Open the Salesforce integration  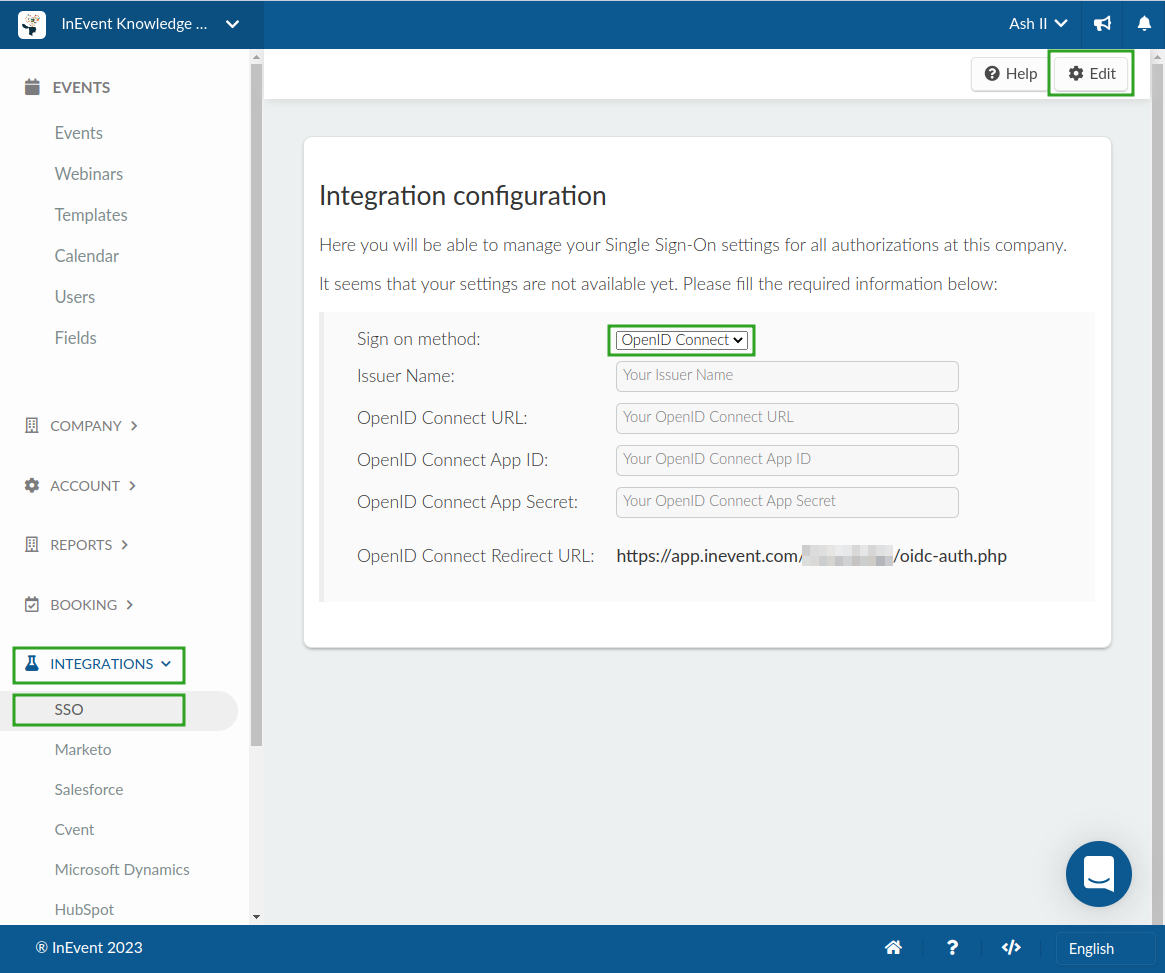click(88, 790)
